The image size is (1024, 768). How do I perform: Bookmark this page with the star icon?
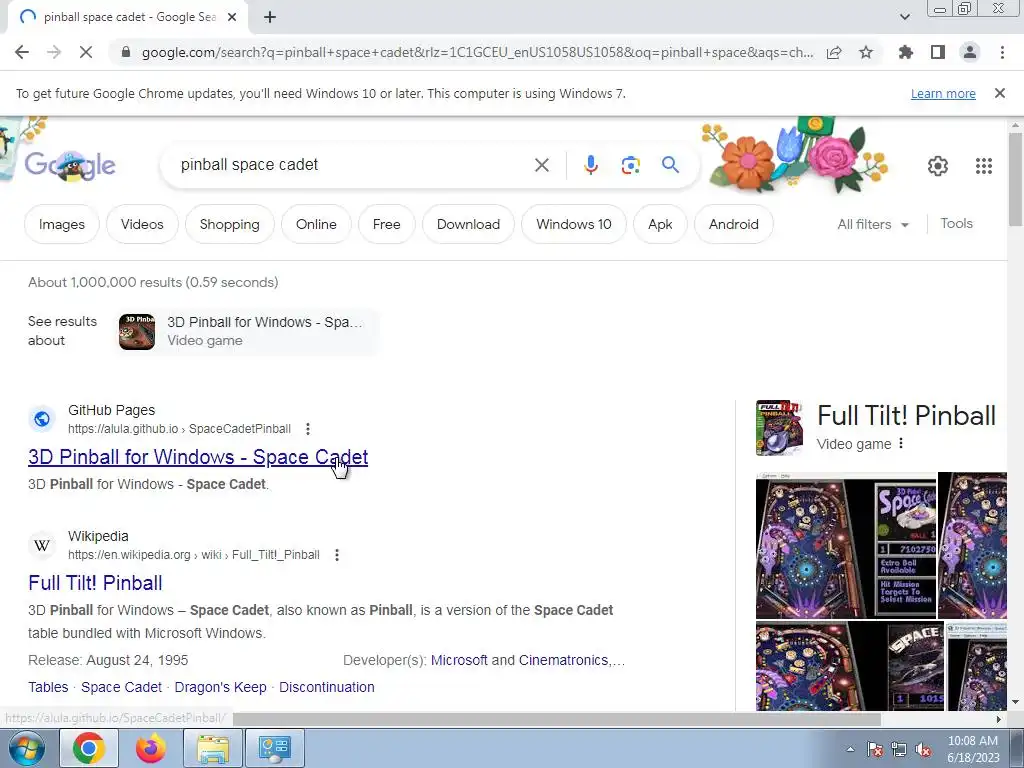[866, 52]
